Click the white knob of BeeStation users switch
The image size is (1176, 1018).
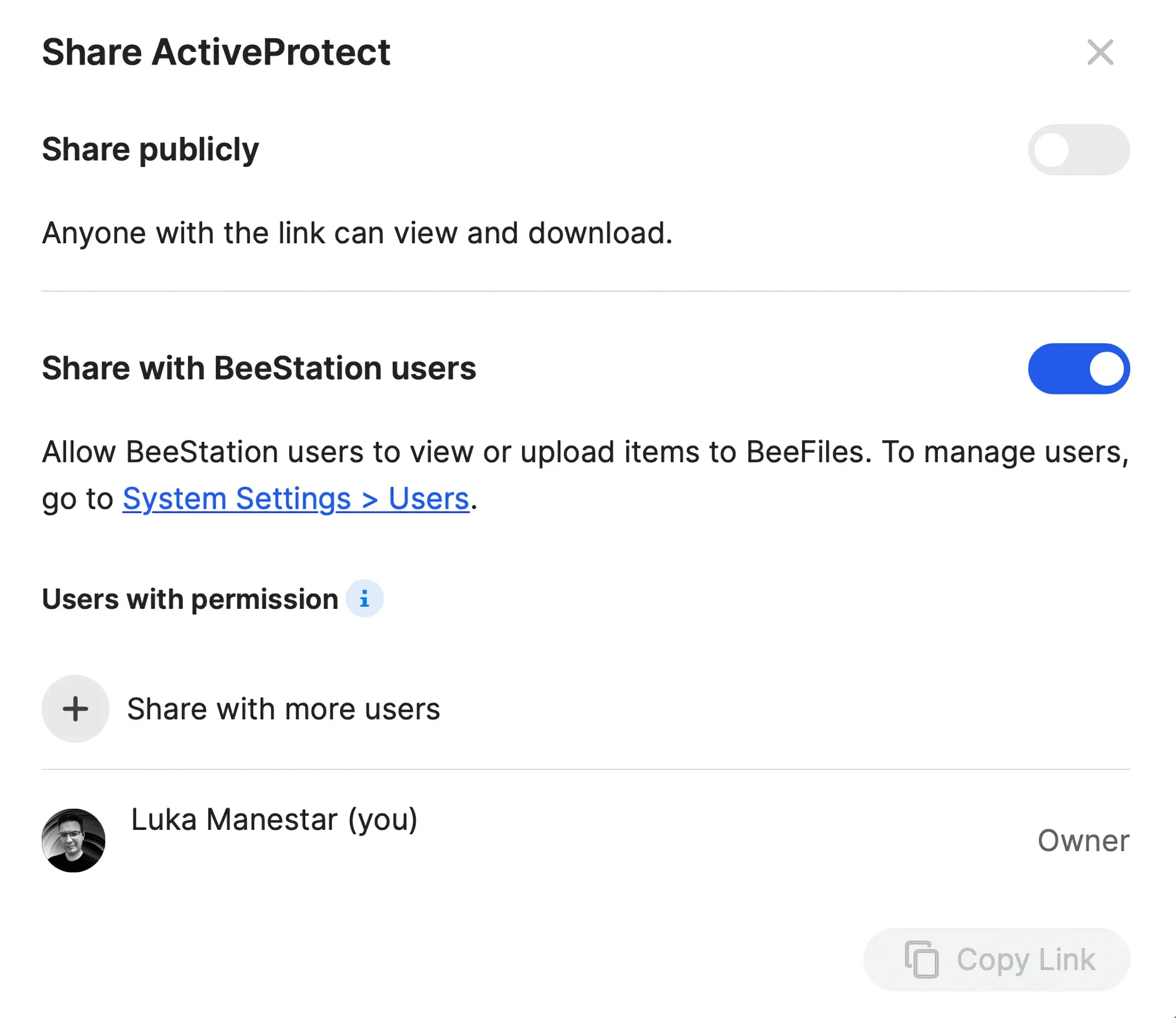(x=1106, y=369)
